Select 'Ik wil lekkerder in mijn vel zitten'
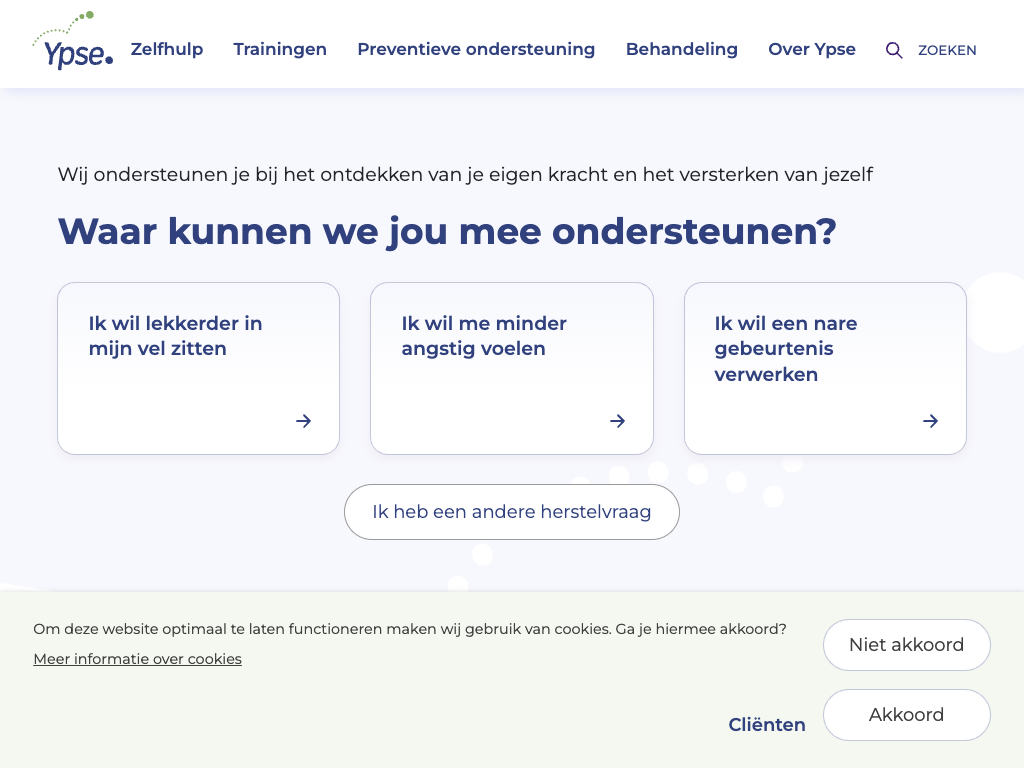This screenshot has height=768, width=1024. point(176,336)
